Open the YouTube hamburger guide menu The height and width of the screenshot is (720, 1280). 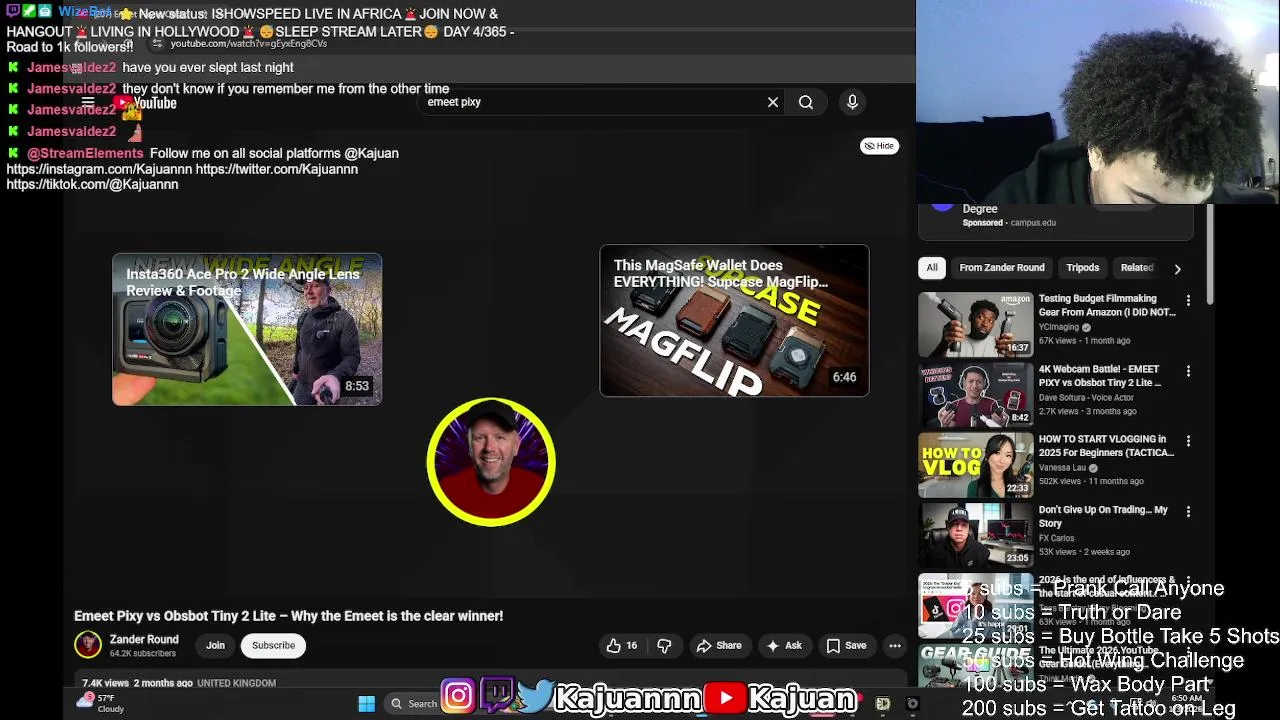tap(88, 102)
